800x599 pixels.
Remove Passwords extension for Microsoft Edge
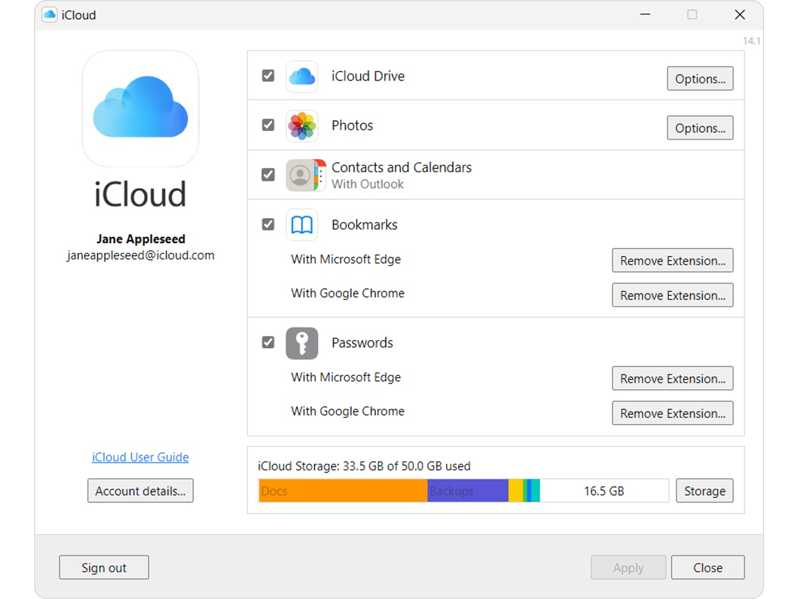click(672, 378)
